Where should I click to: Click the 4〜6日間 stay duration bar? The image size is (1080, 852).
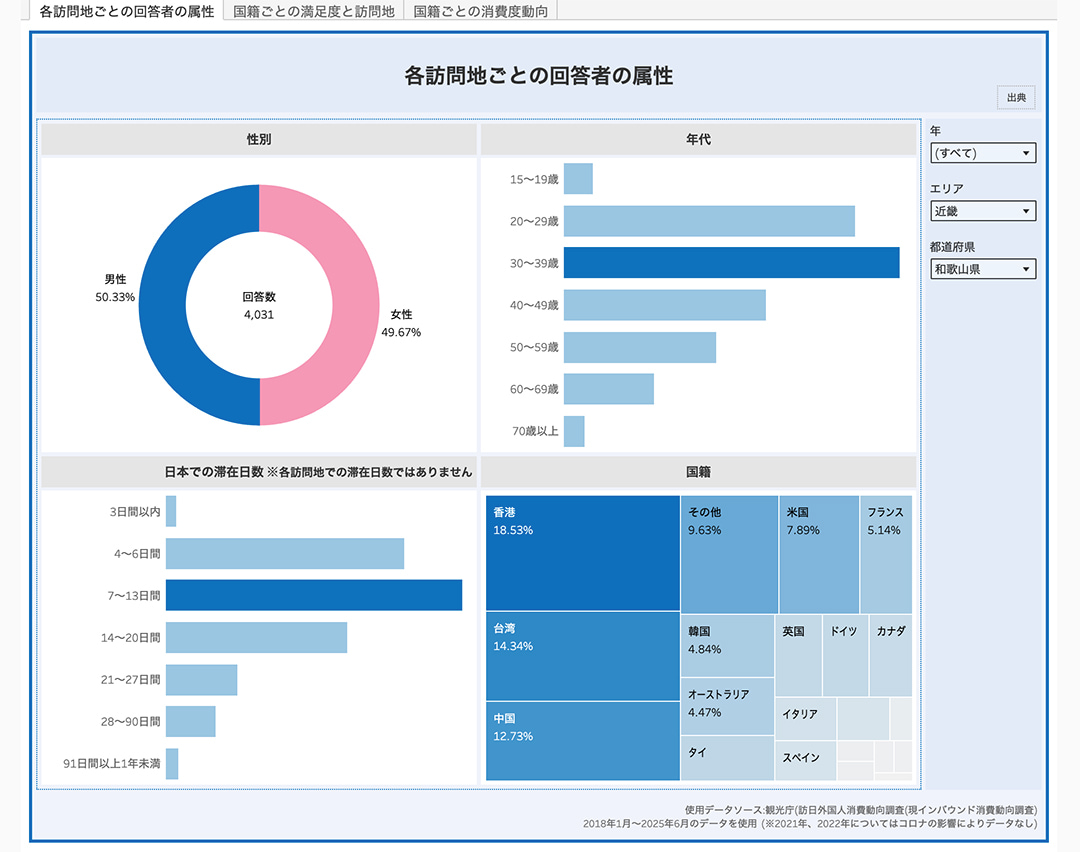(284, 554)
